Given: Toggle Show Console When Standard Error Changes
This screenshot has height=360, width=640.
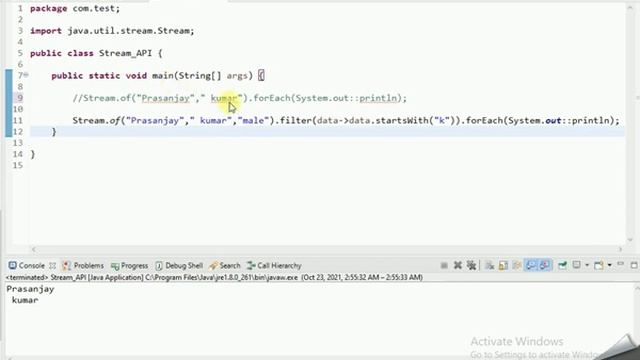Looking at the screenshot, I should click(x=544, y=266).
